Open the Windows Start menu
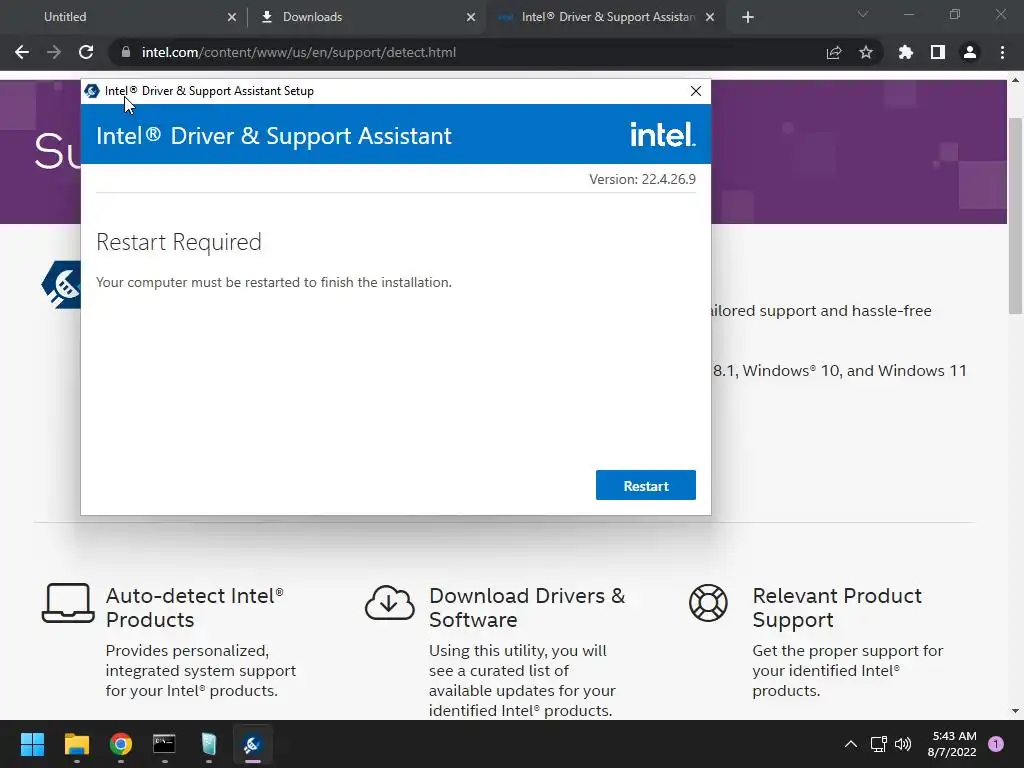The image size is (1024, 768). click(x=32, y=744)
